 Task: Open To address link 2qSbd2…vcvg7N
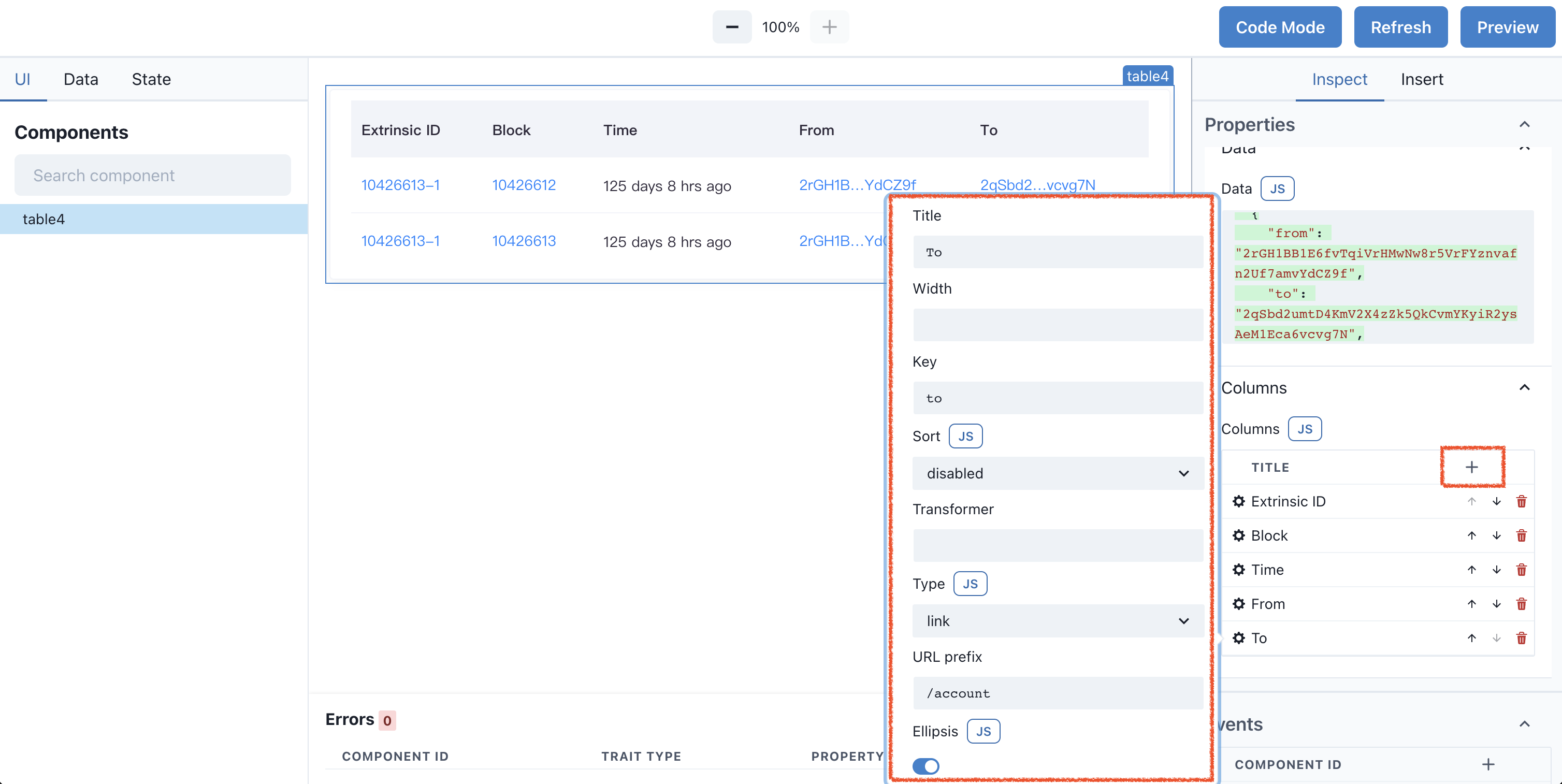[x=1037, y=185]
